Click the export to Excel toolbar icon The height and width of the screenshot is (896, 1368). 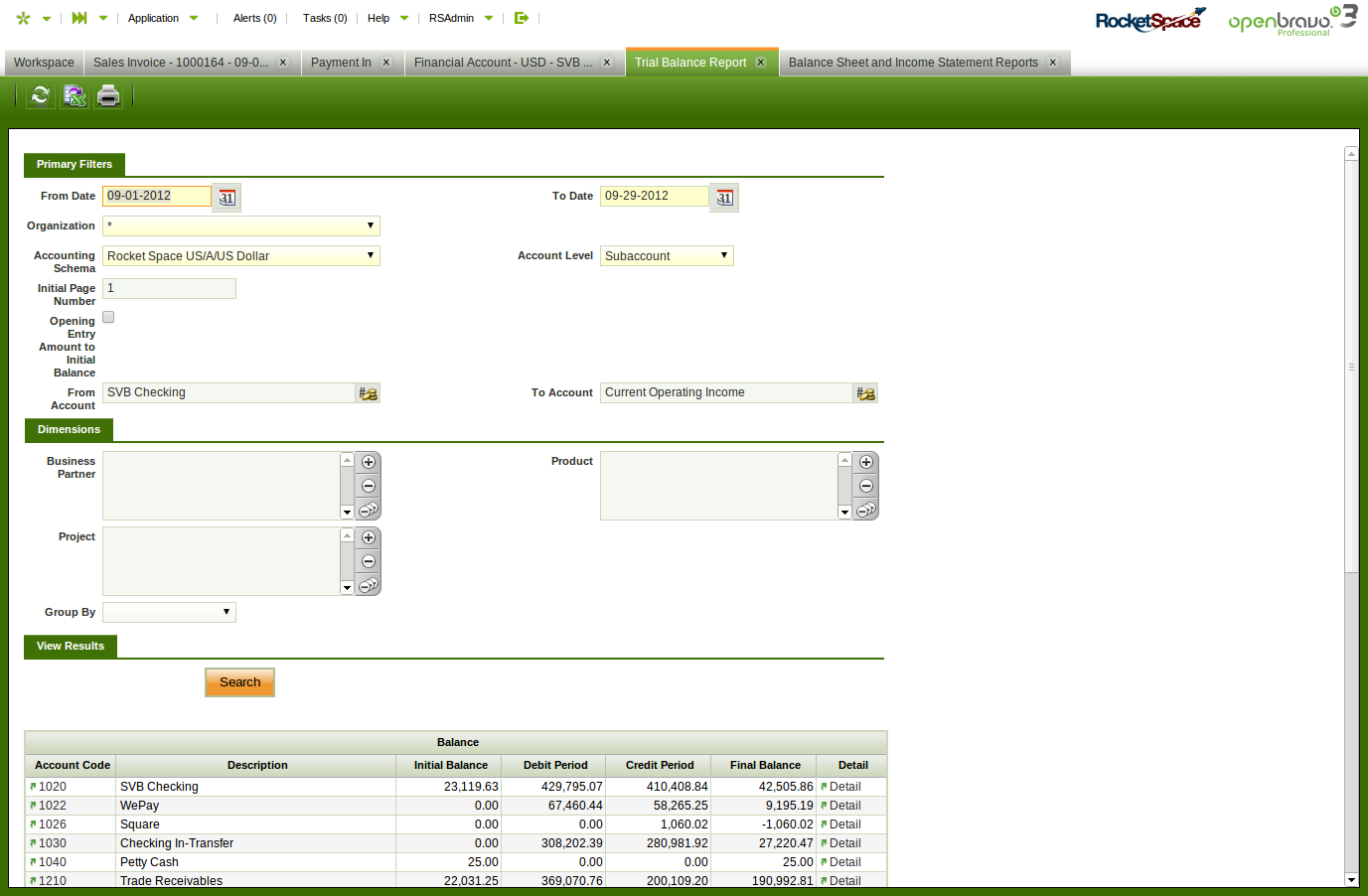(x=75, y=95)
